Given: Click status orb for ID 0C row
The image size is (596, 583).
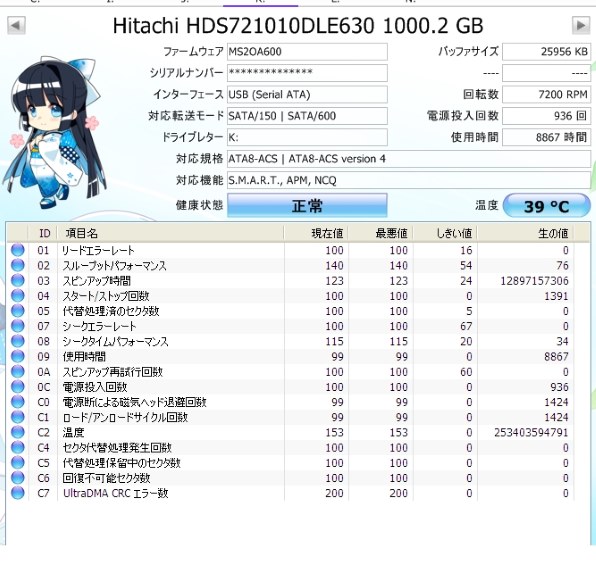Looking at the screenshot, I should click(x=17, y=387).
